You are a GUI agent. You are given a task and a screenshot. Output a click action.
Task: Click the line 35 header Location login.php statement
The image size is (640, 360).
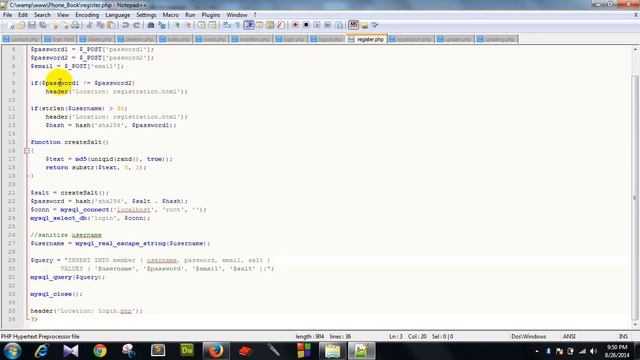(87, 311)
